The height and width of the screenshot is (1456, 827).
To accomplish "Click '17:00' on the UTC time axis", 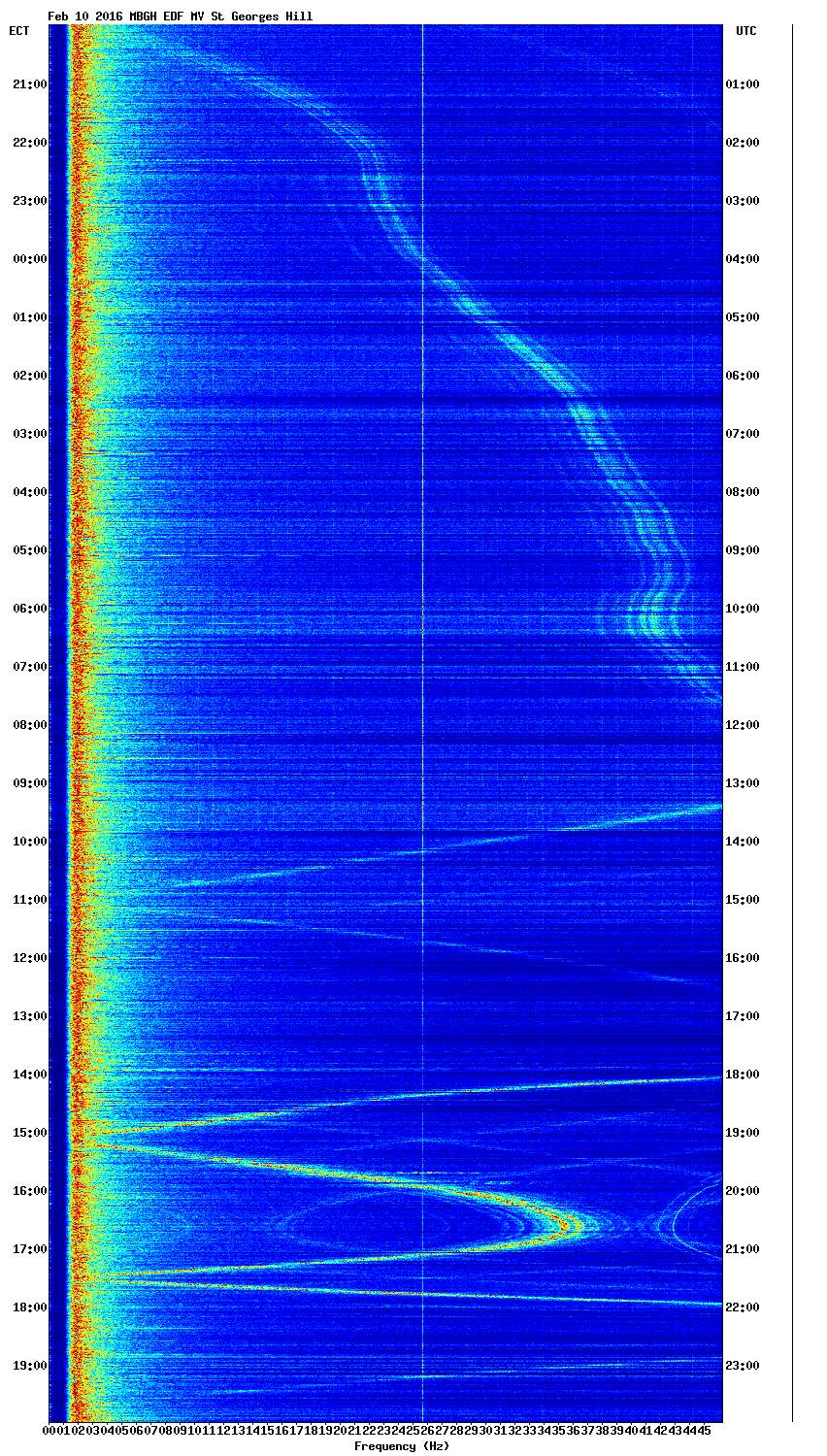I will click(x=743, y=1016).
